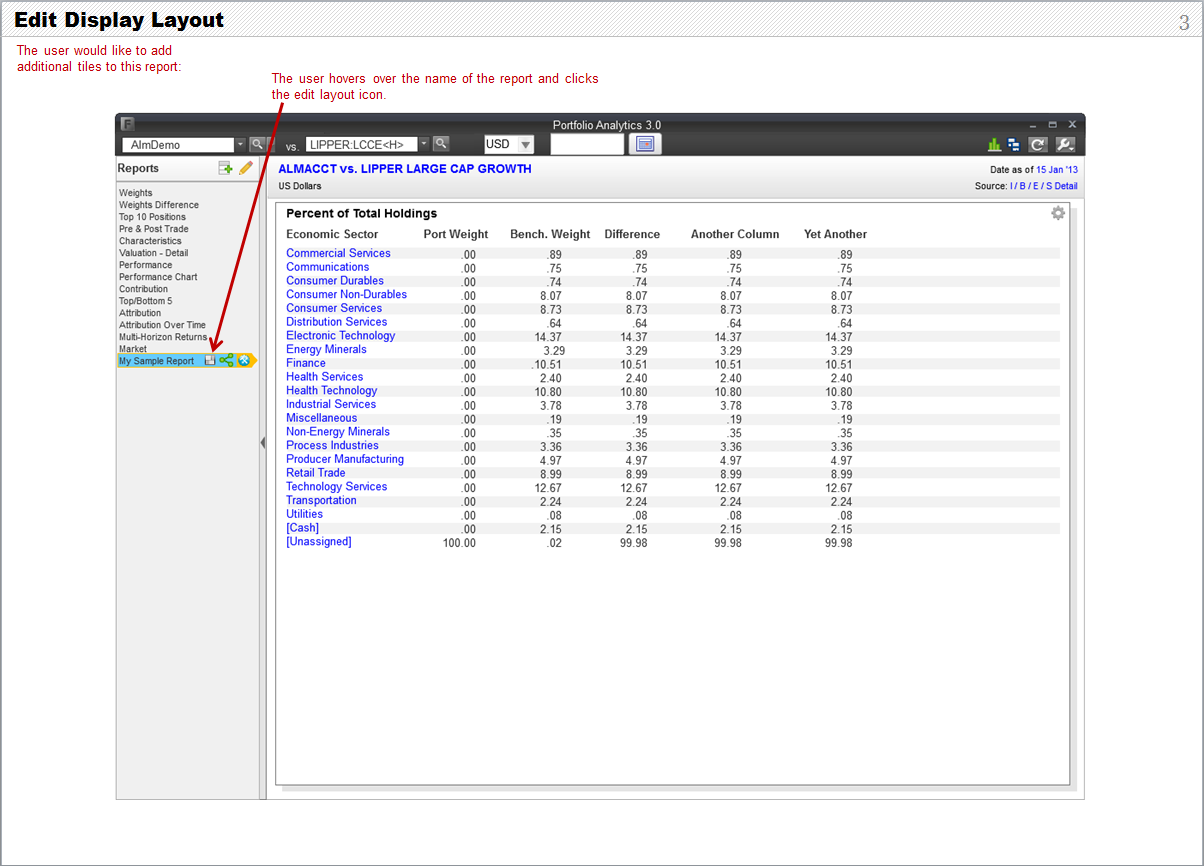
Task: Open the Communications sector link
Action: 328,267
